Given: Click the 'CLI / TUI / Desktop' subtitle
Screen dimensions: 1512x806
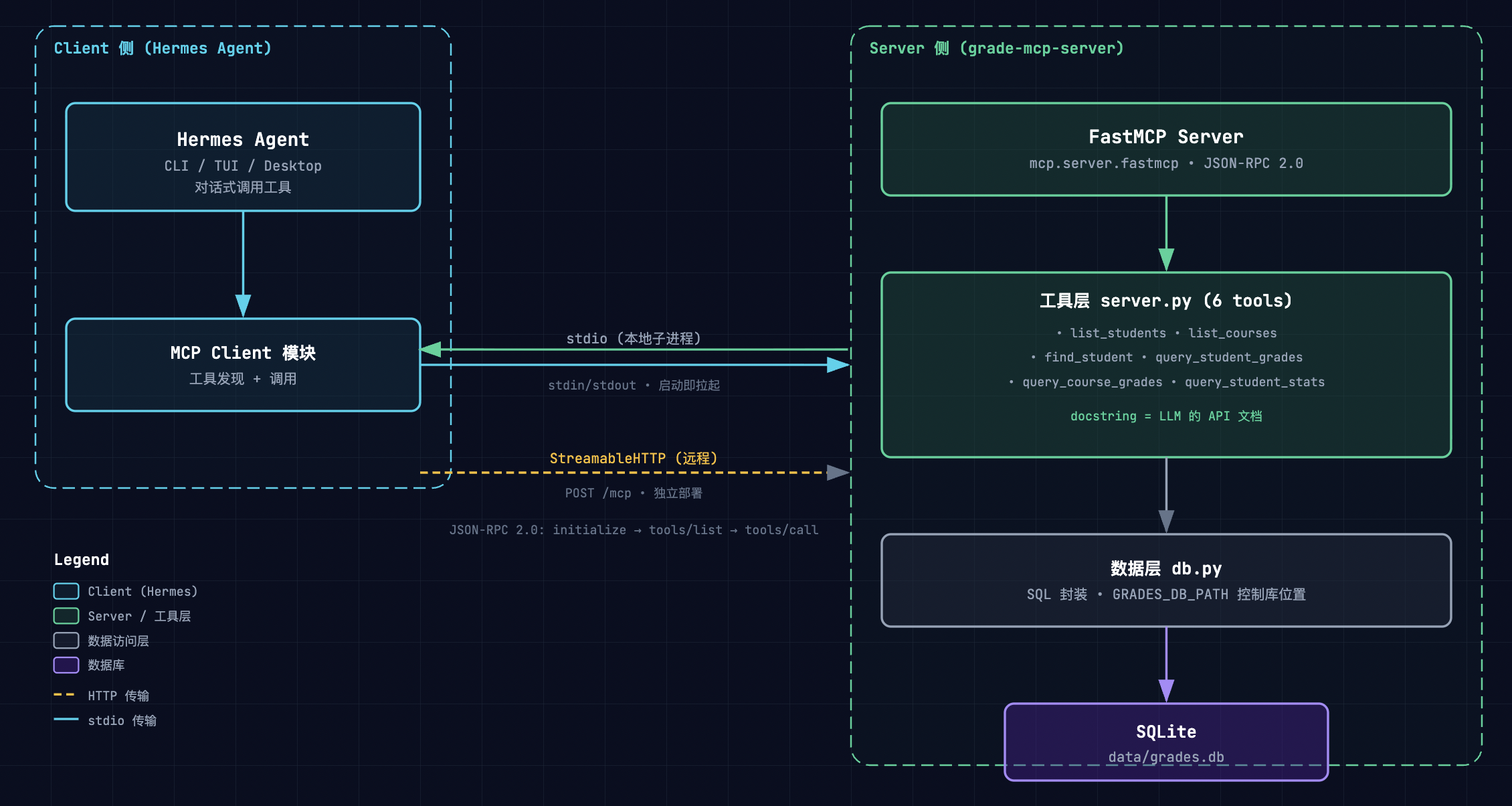Looking at the screenshot, I should (243, 166).
